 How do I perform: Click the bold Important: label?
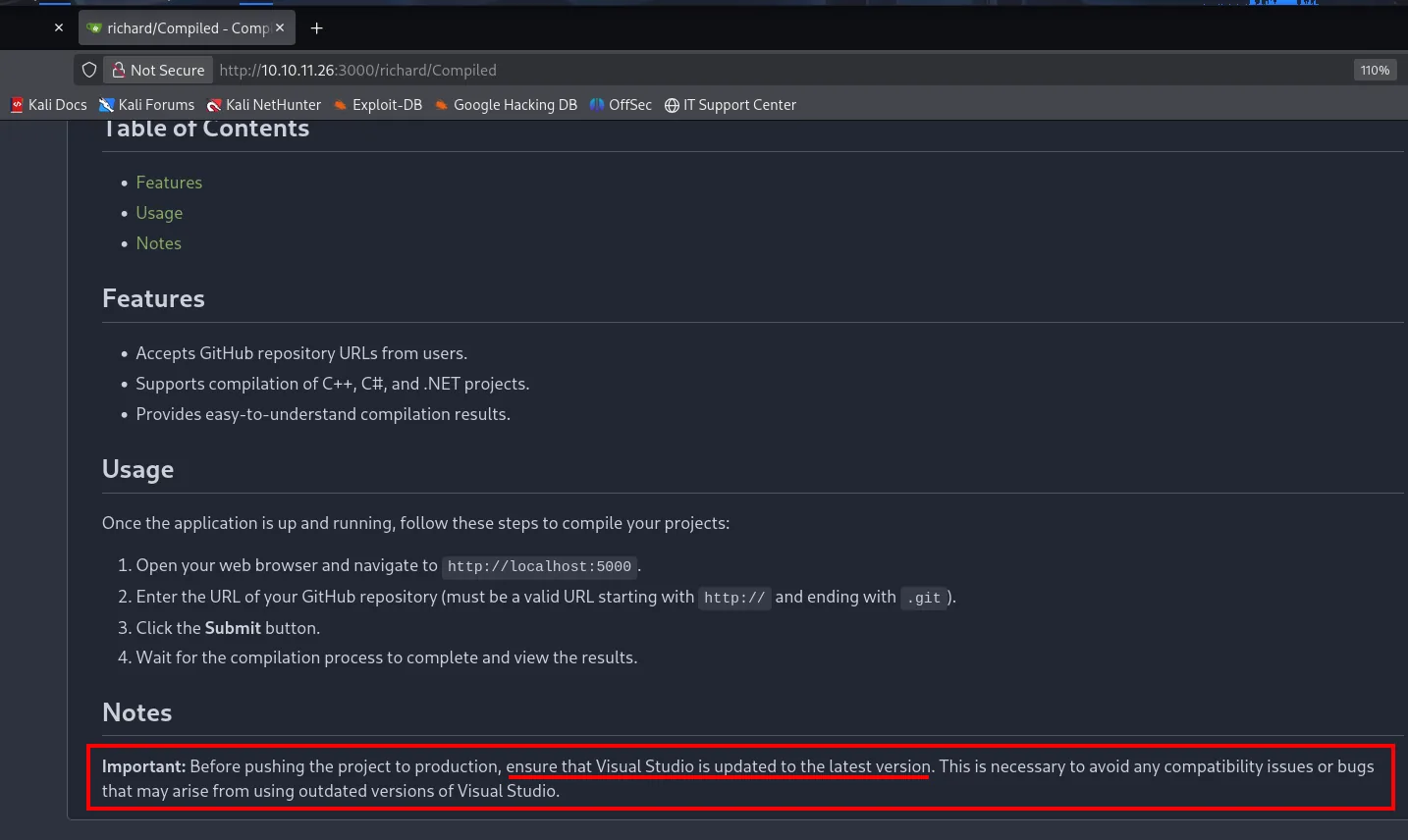point(143,766)
